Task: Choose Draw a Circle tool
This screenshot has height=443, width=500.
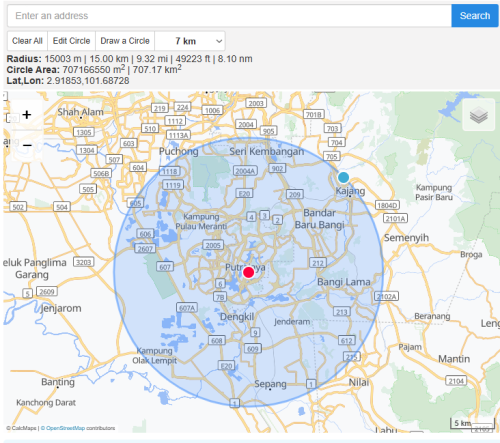Action: point(125,41)
